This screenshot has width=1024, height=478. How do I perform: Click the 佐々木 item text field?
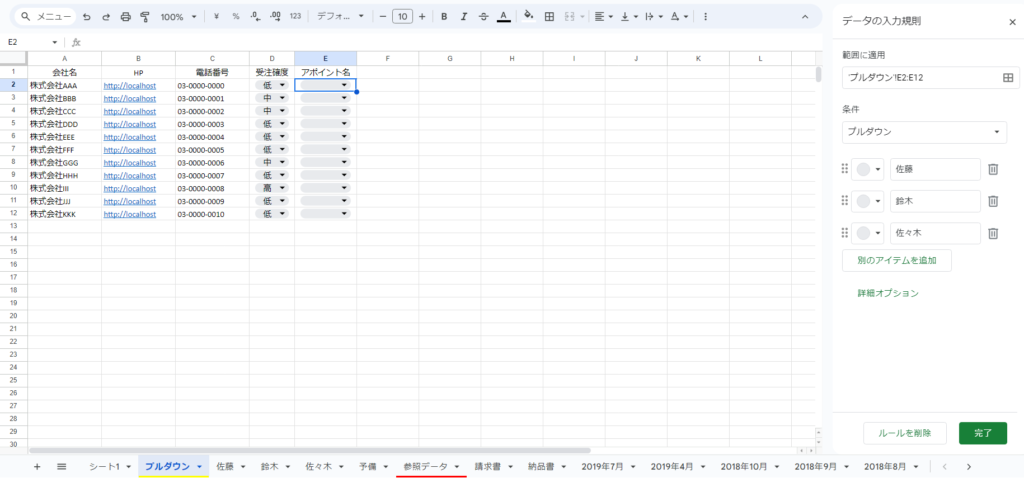[934, 233]
